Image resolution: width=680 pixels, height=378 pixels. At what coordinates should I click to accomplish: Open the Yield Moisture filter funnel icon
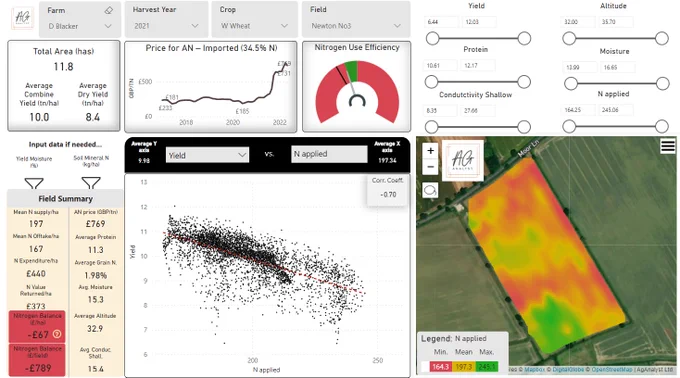coord(34,183)
